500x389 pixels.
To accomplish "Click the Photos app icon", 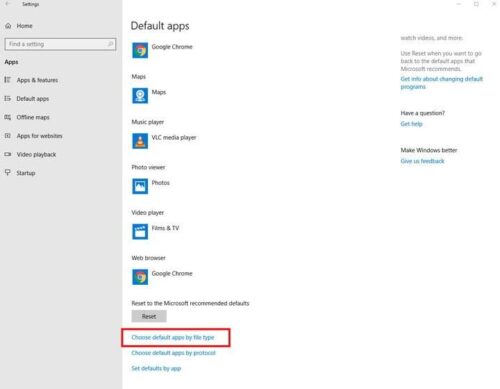I will click(140, 186).
